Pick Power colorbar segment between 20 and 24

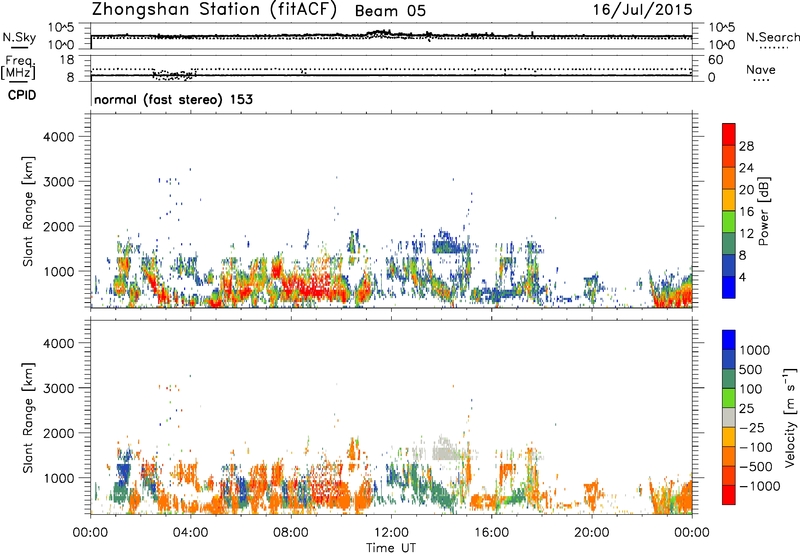pyautogui.click(x=729, y=179)
